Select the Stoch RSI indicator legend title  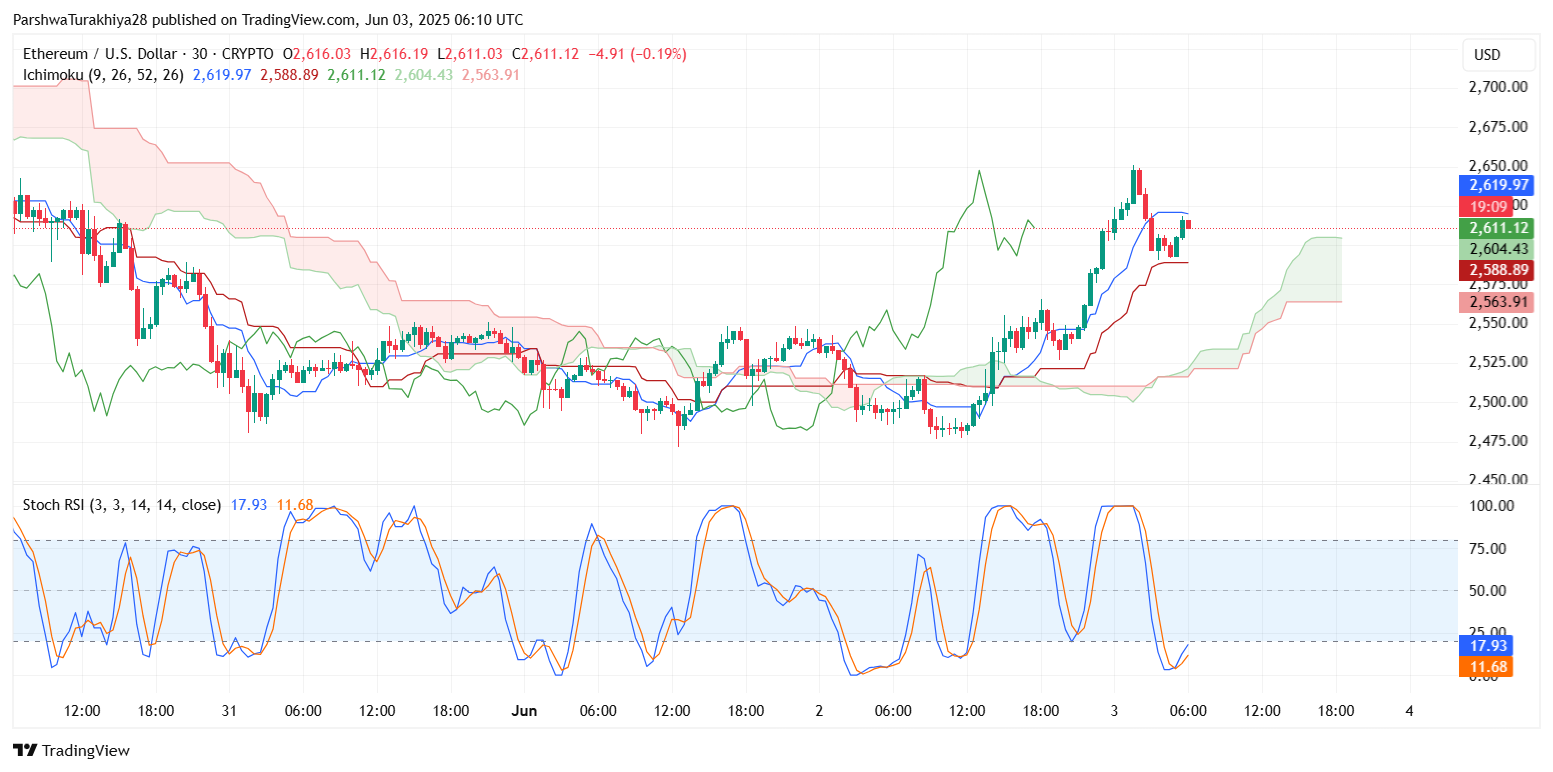122,505
